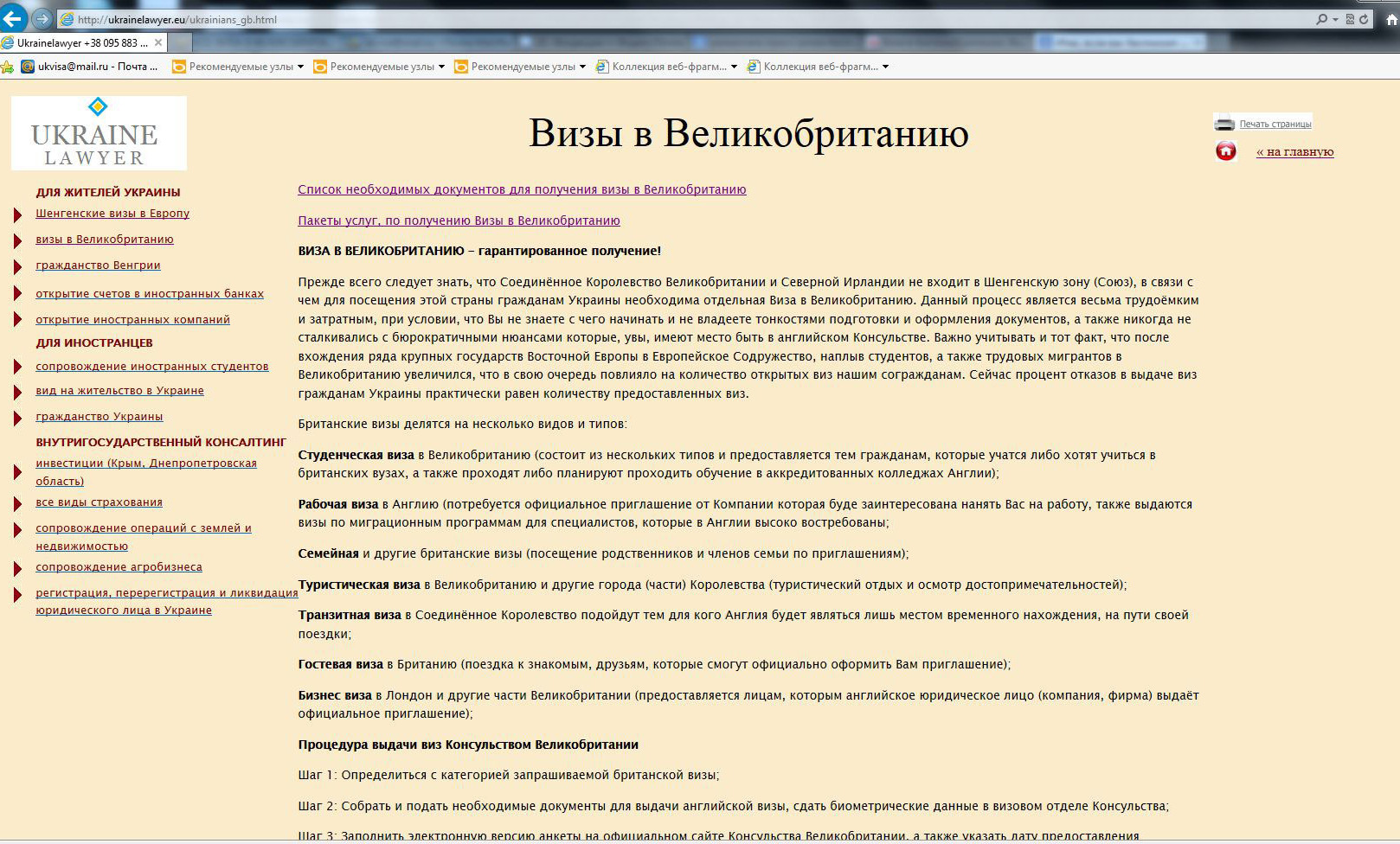
Task: Expand the Коллекция веб-фрагм dropdown arrow
Action: 735,66
